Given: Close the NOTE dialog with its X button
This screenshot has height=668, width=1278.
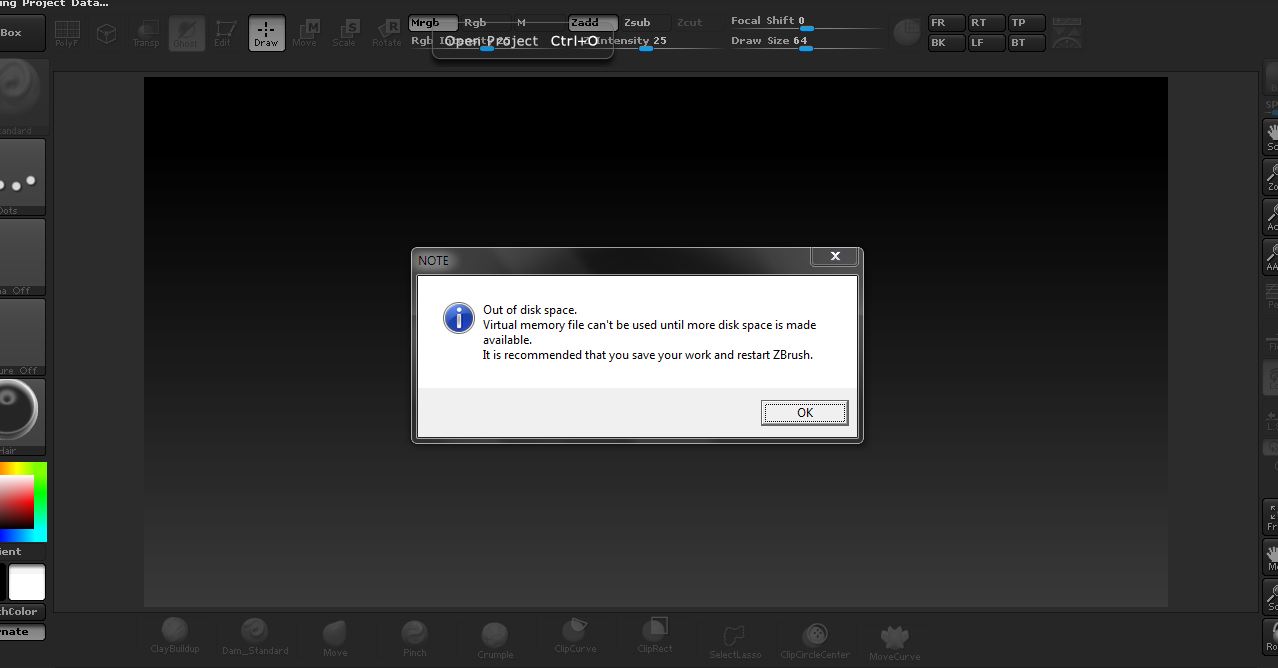Looking at the screenshot, I should [x=835, y=257].
